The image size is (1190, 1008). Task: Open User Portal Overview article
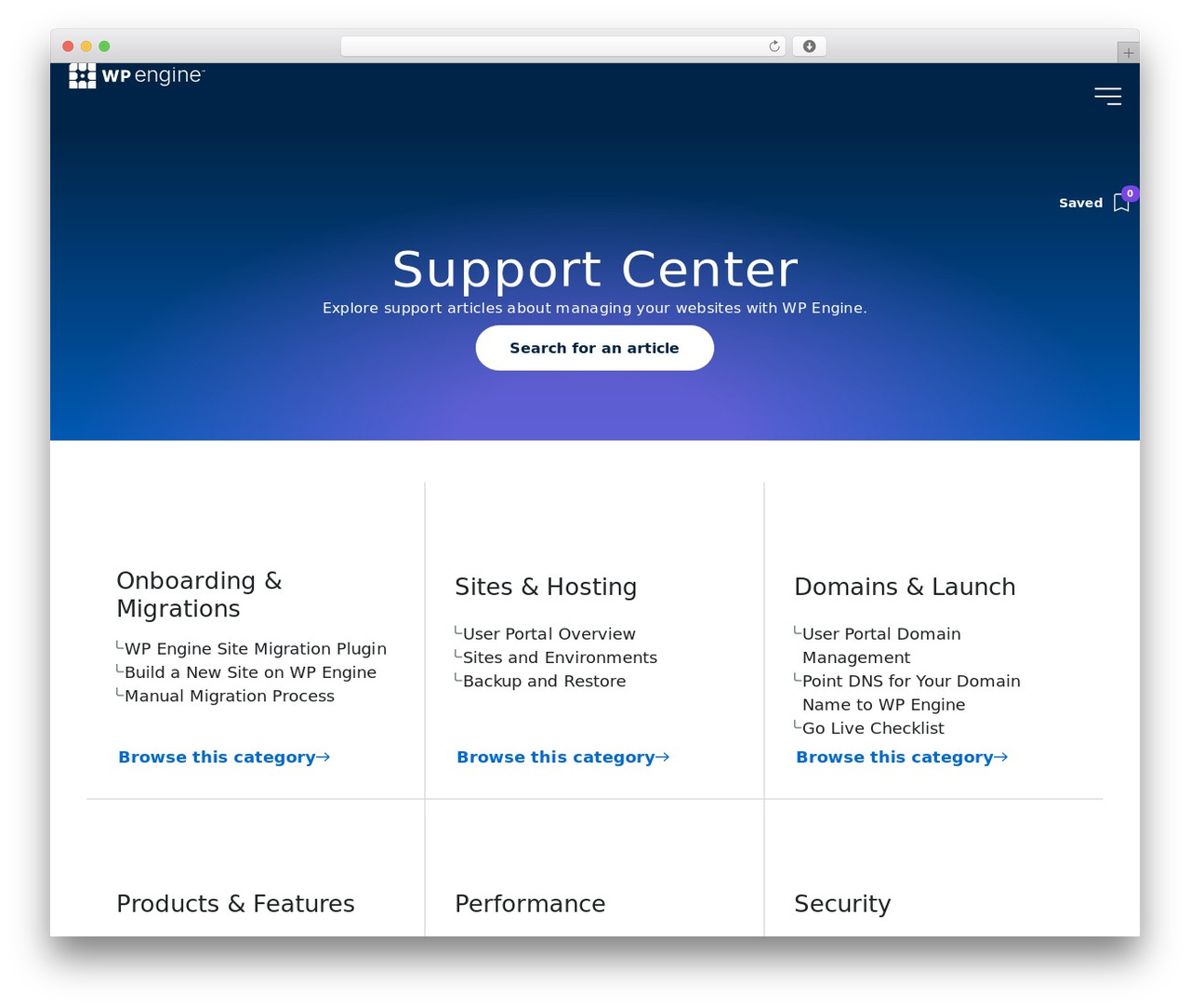point(549,634)
